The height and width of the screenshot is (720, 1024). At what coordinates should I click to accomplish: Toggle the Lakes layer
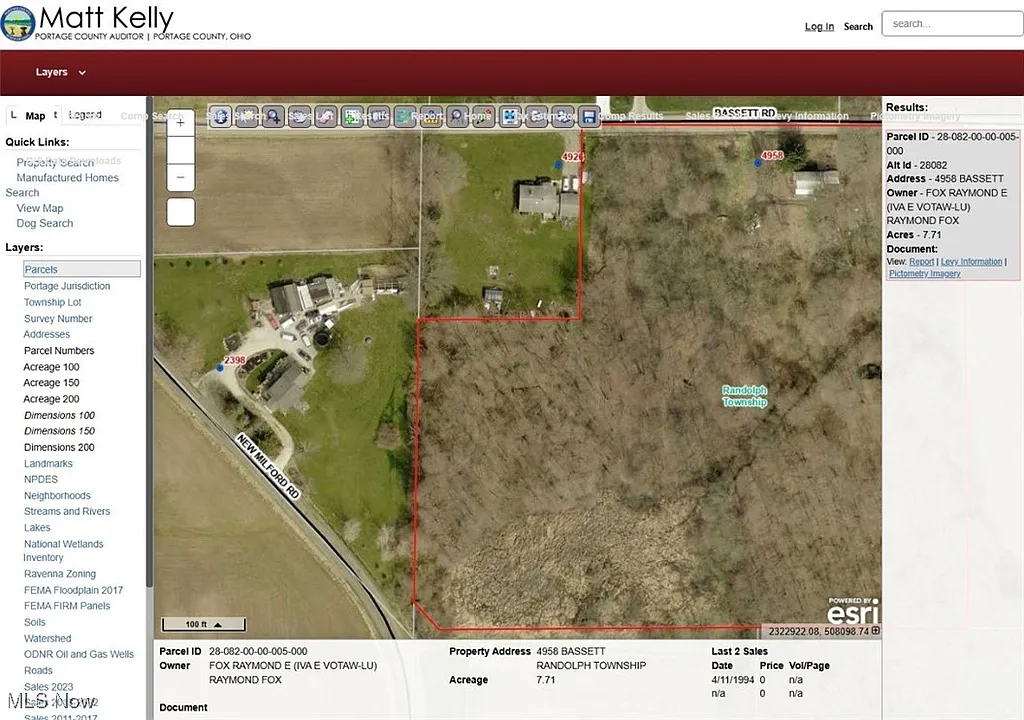tap(37, 527)
